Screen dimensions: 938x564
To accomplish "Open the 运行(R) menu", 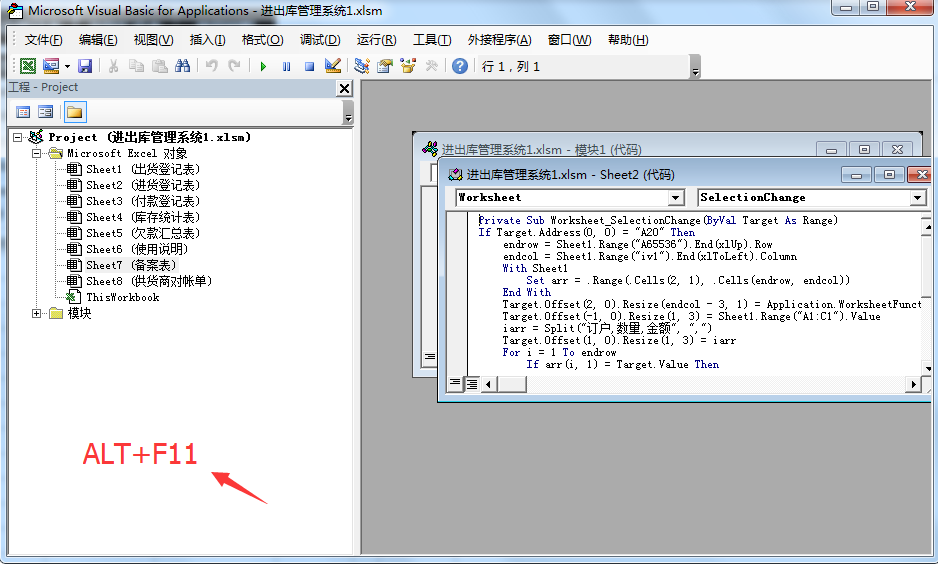I will [x=376, y=40].
